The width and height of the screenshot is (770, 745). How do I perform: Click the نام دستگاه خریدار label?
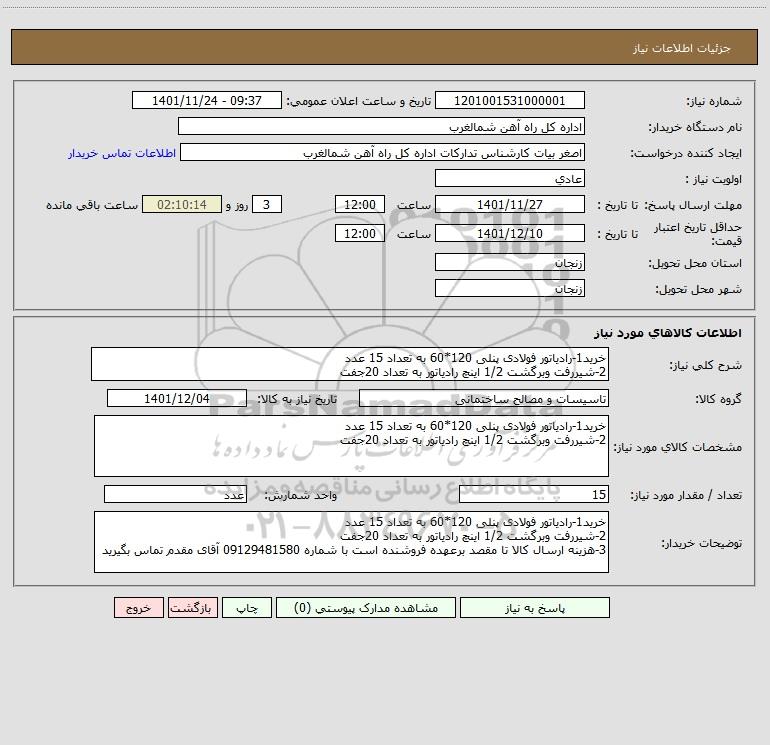(x=695, y=128)
